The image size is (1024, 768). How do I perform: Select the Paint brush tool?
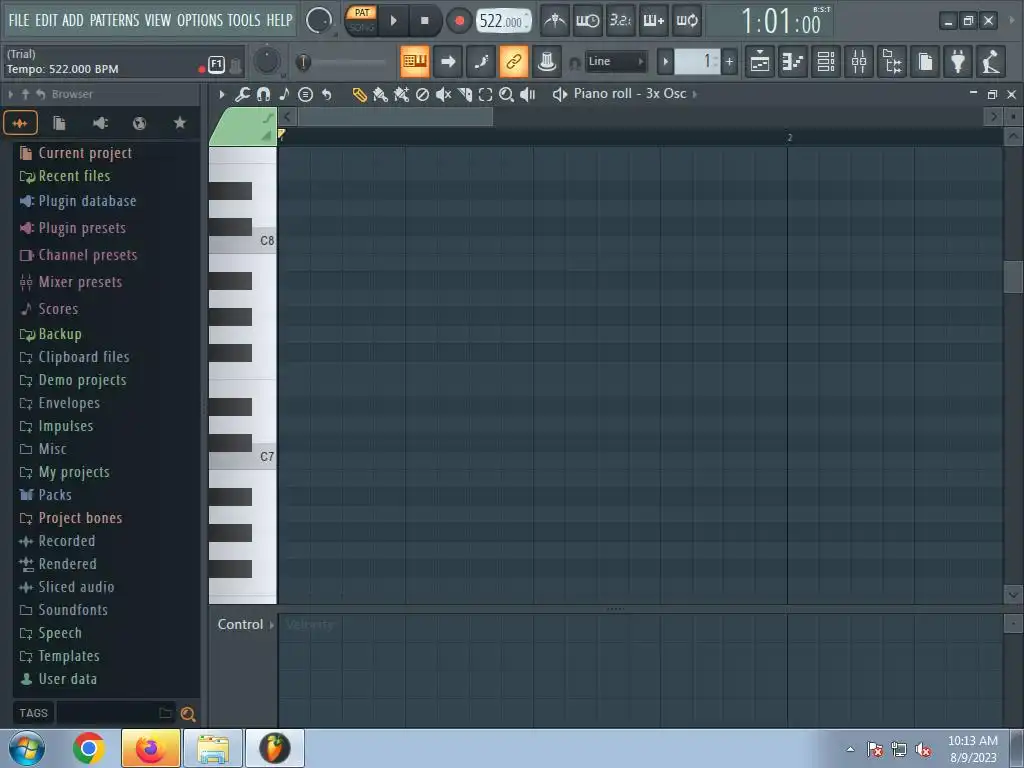click(380, 95)
